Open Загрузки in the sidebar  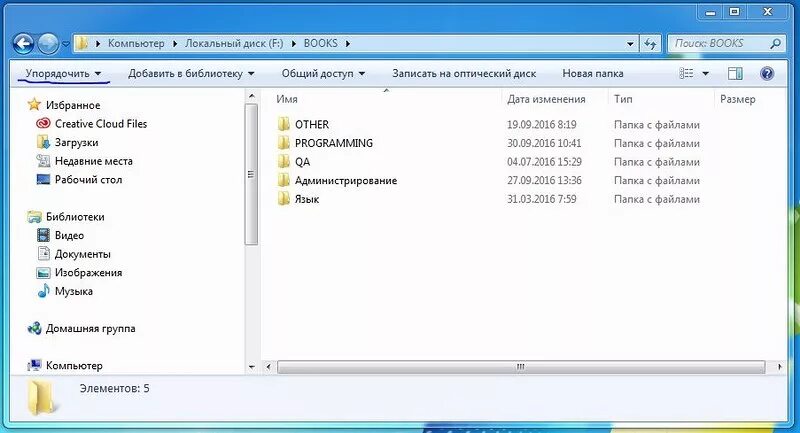(76, 142)
